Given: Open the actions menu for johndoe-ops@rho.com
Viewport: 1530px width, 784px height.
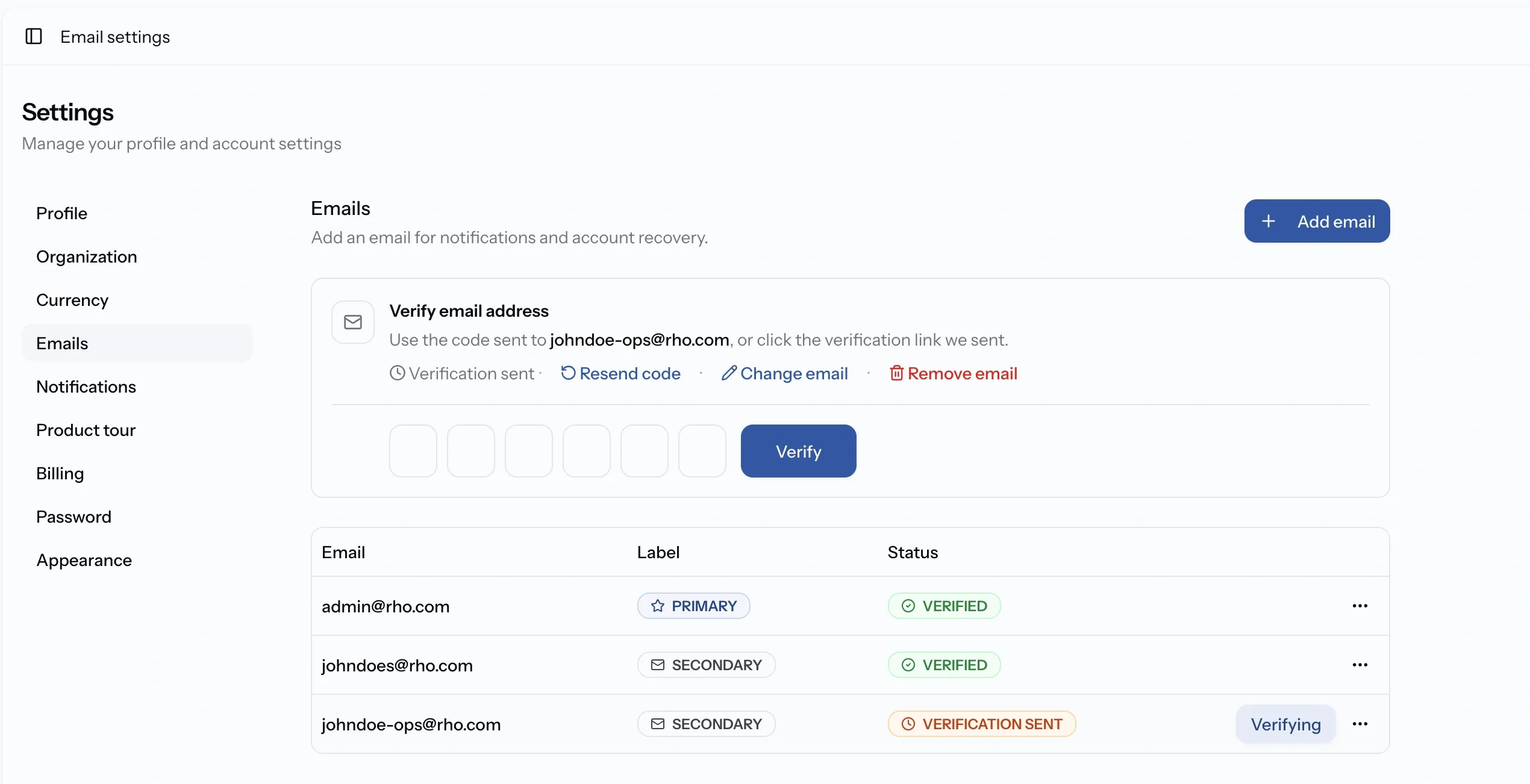Looking at the screenshot, I should point(1360,724).
